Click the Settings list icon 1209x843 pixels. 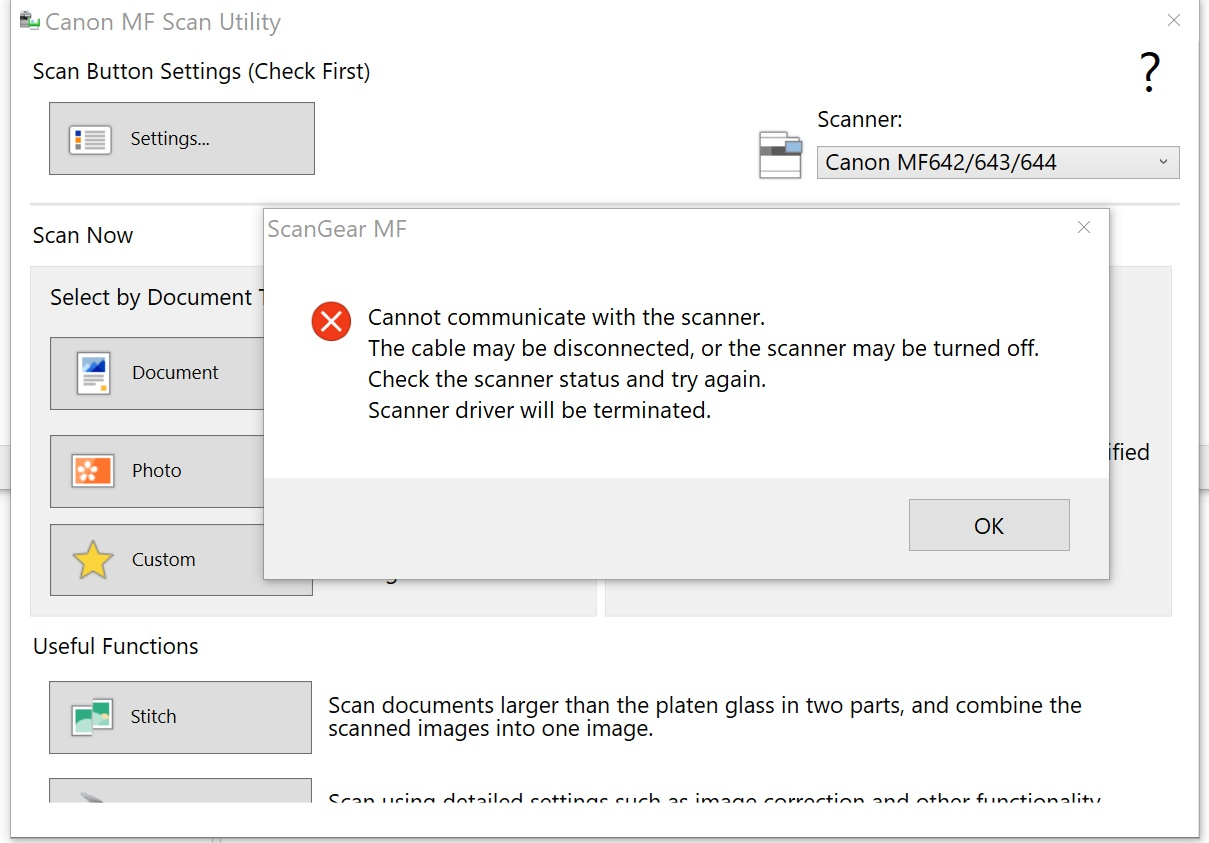click(90, 138)
